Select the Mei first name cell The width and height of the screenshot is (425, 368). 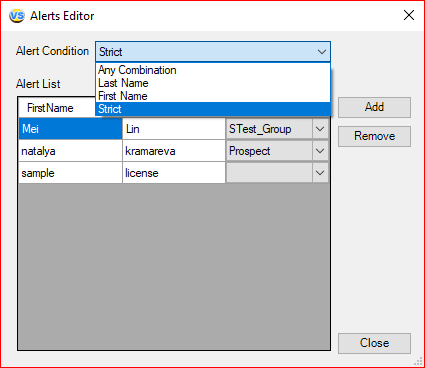pyautogui.click(x=70, y=129)
